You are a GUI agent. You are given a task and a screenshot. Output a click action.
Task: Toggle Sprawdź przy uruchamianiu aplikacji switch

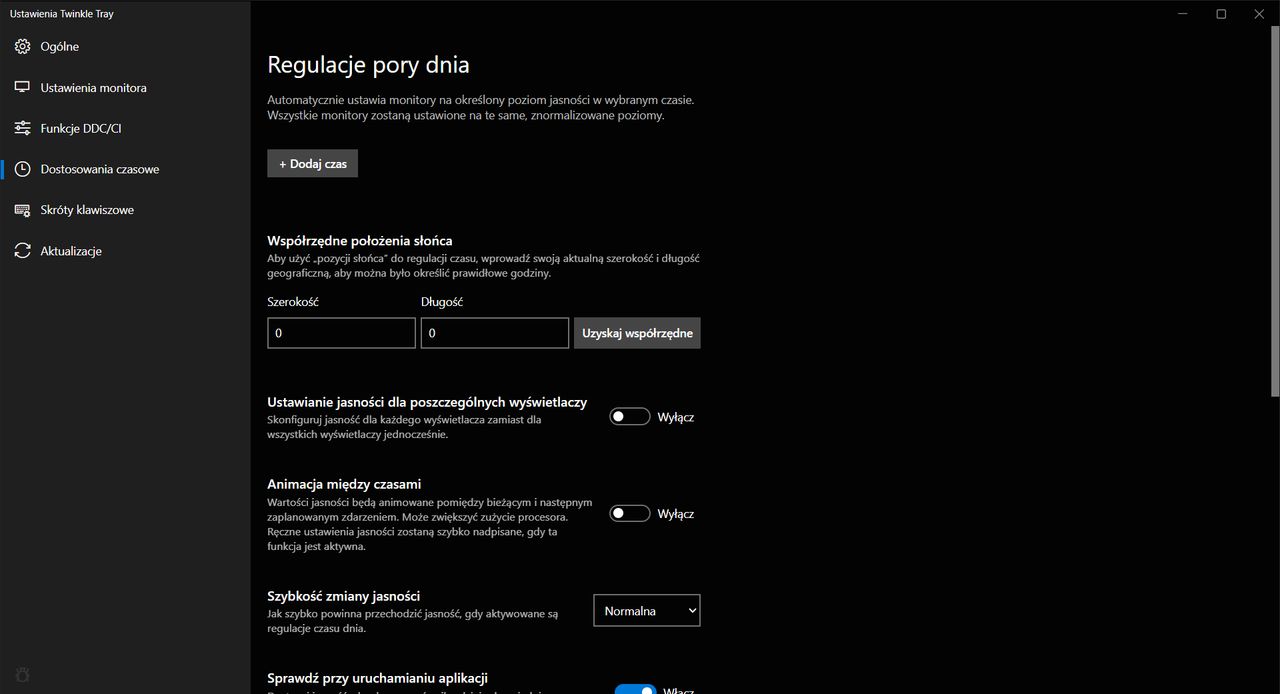coord(635,690)
